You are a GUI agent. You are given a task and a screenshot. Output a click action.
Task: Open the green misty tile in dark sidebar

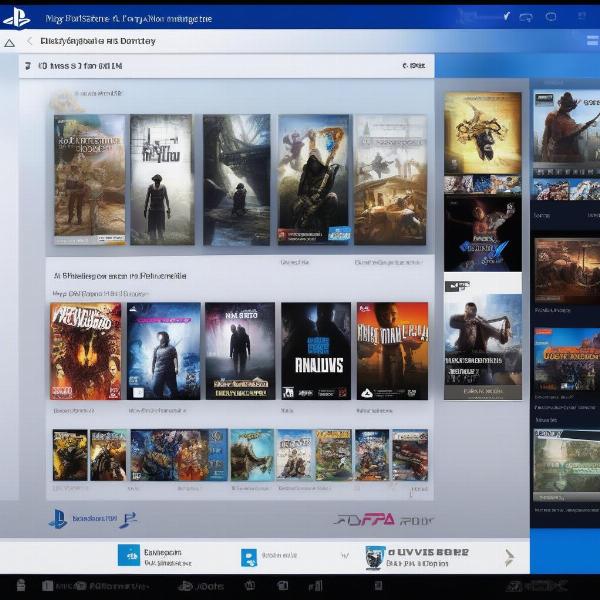pos(567,464)
